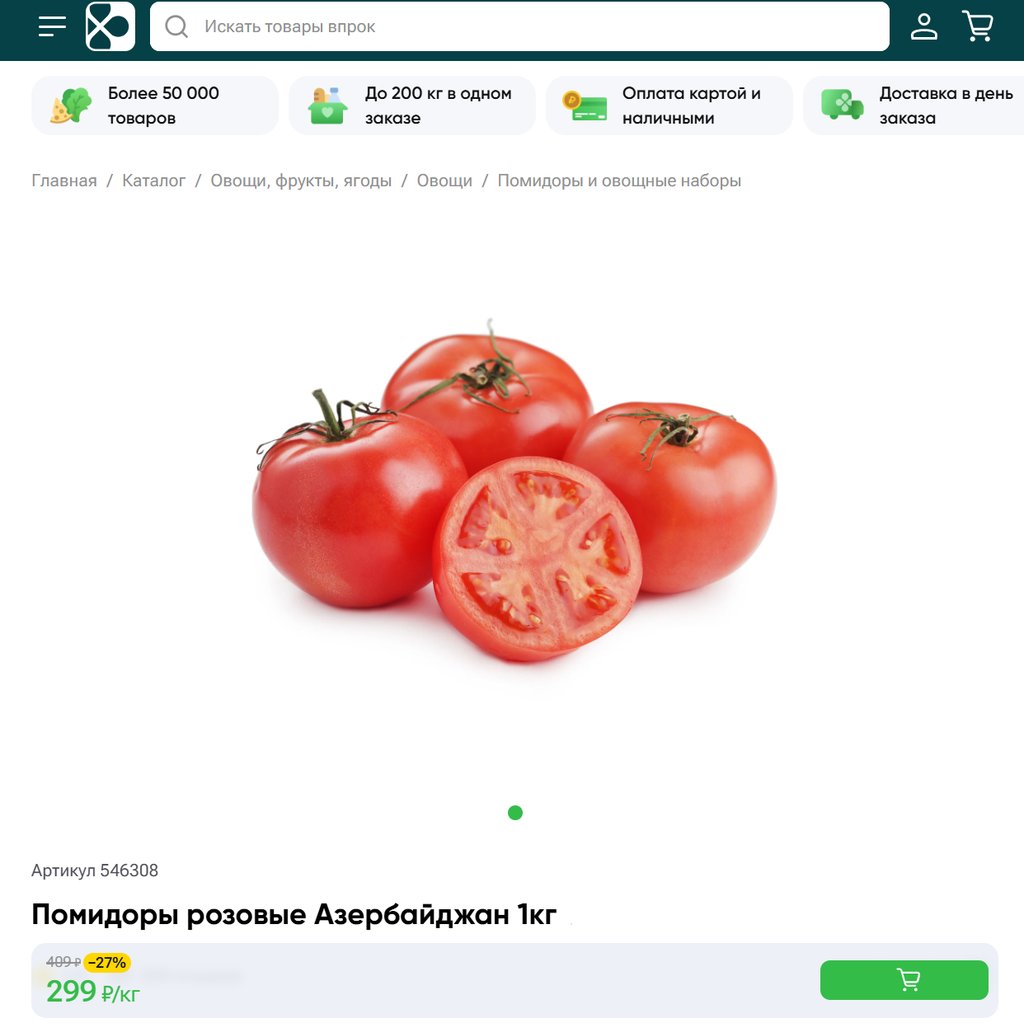
Task: Navigate to 'Овощи, фрукты, ягоды' breadcrumb
Action: coord(301,180)
